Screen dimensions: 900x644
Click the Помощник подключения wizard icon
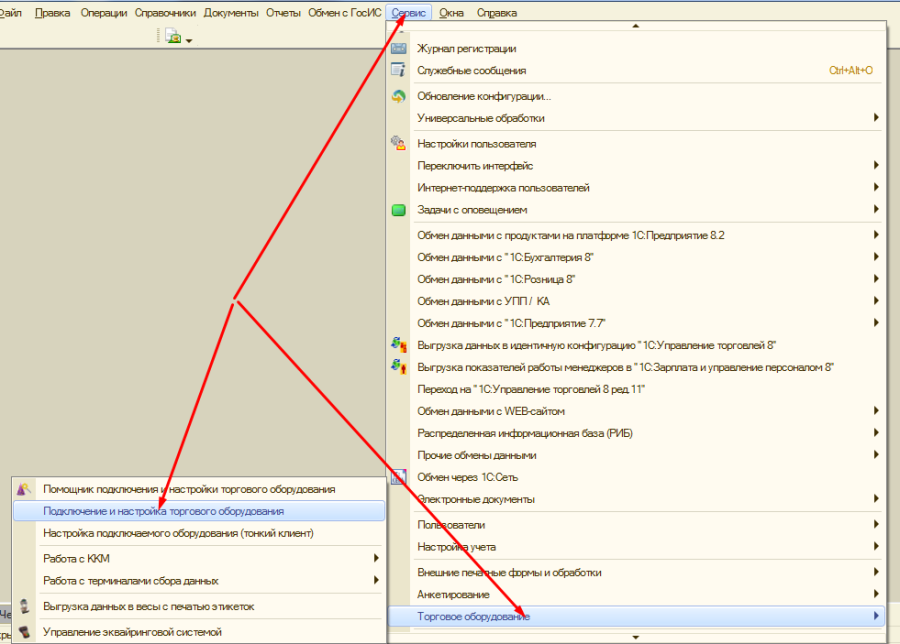pyautogui.click(x=24, y=489)
